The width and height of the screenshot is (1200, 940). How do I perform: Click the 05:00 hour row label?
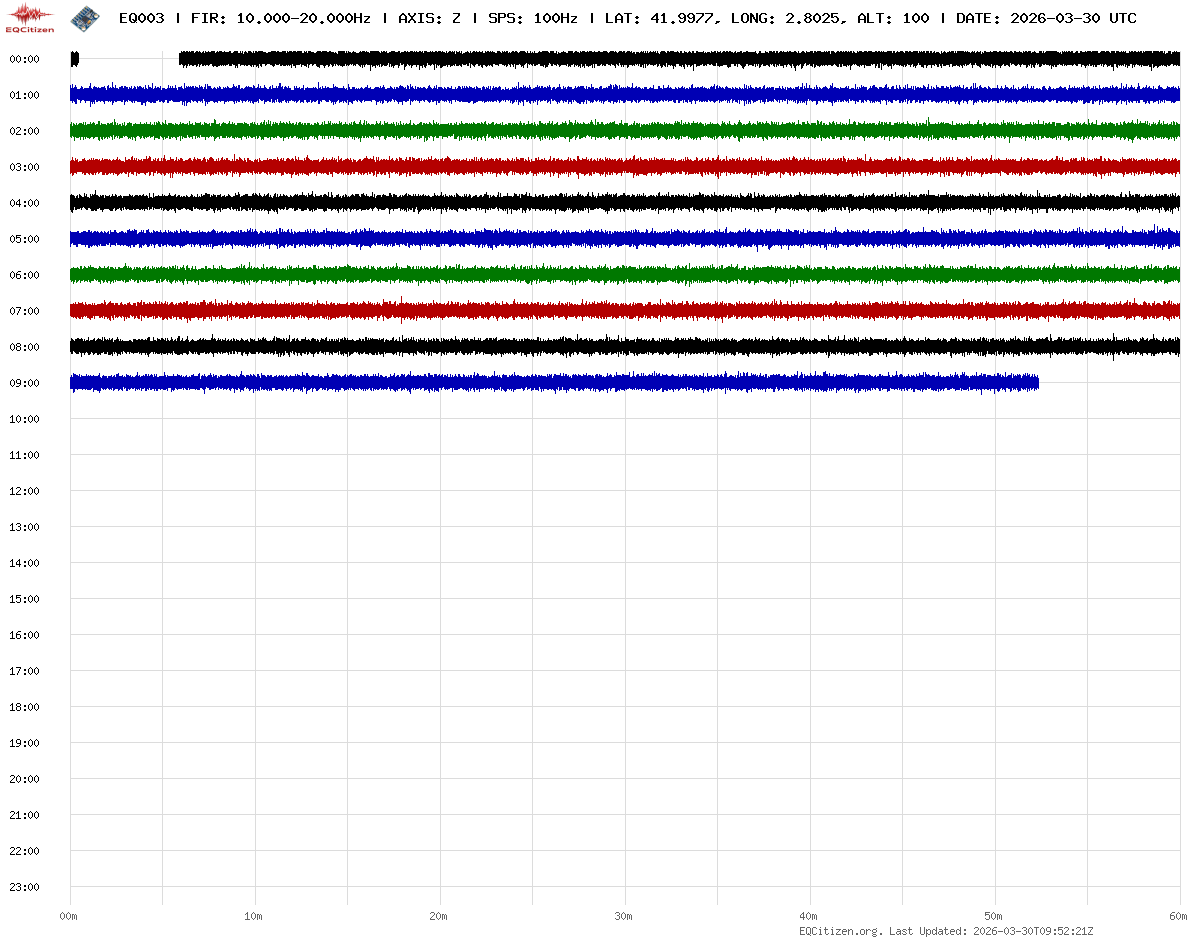point(24,239)
